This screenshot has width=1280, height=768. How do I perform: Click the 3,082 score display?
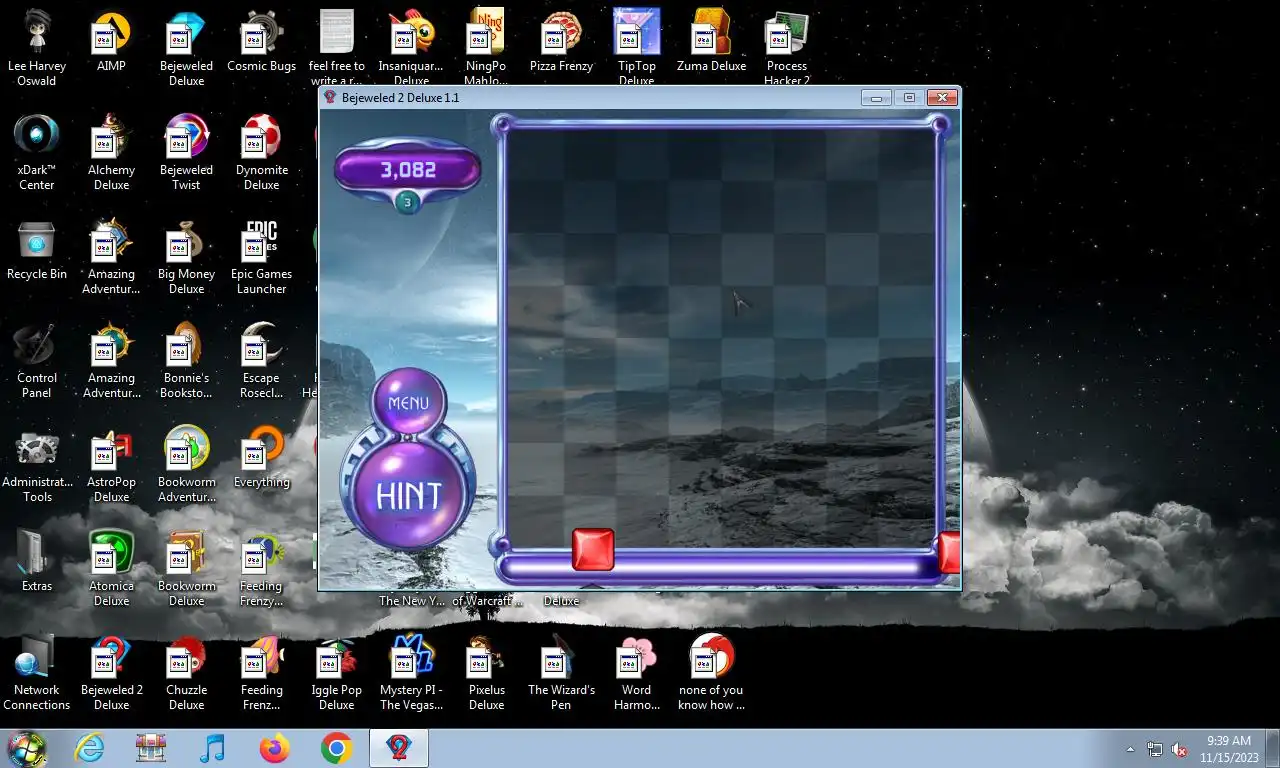tap(408, 170)
